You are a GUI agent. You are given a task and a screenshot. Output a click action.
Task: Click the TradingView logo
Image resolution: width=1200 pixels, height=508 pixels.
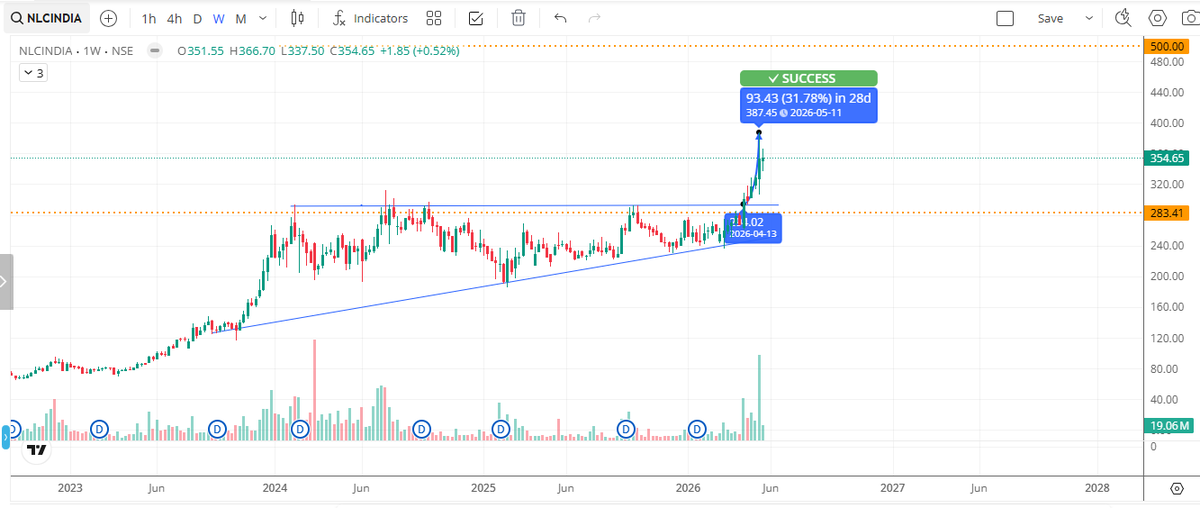[x=37, y=451]
